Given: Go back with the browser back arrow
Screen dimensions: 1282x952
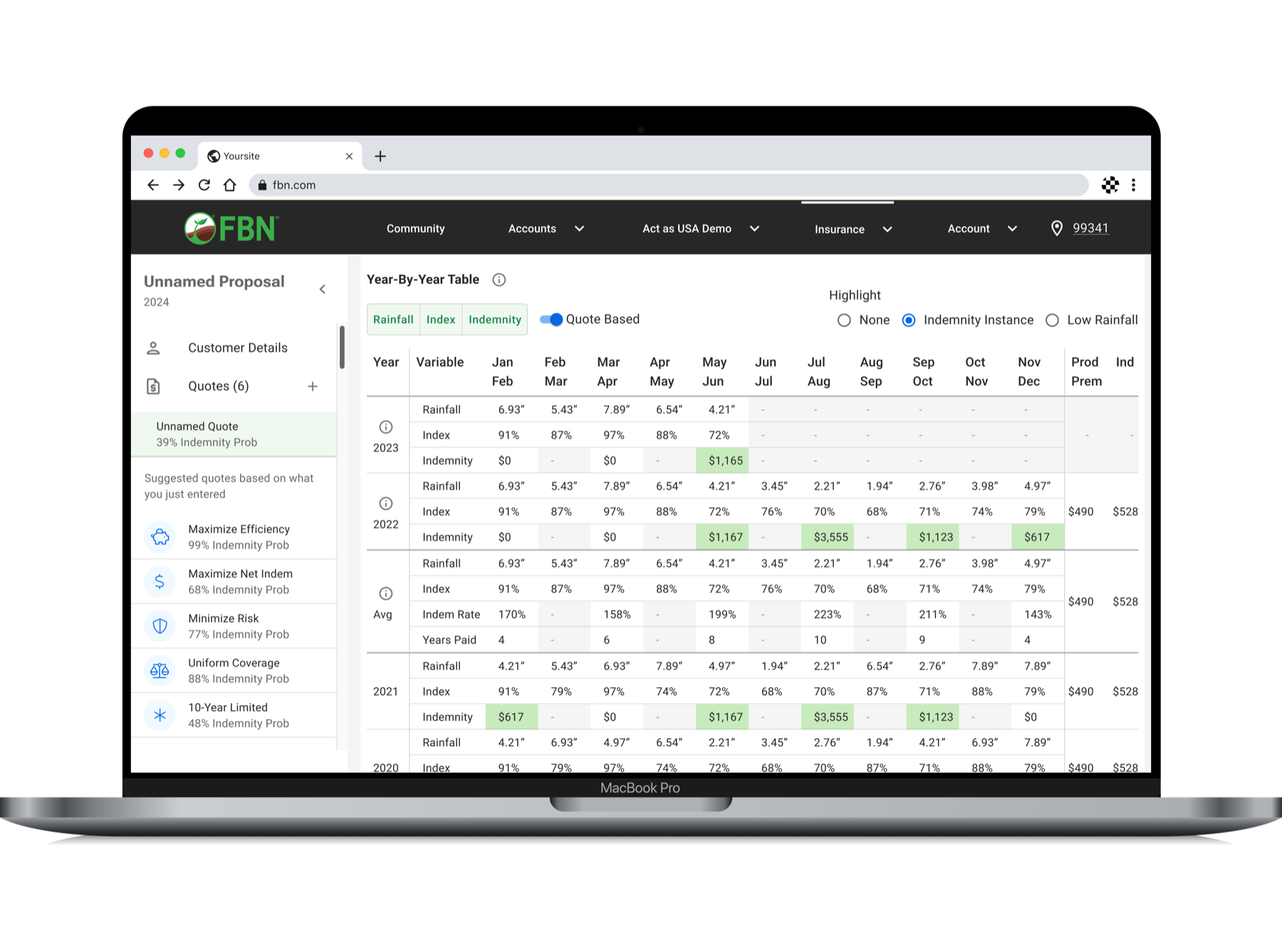Looking at the screenshot, I should (x=153, y=185).
